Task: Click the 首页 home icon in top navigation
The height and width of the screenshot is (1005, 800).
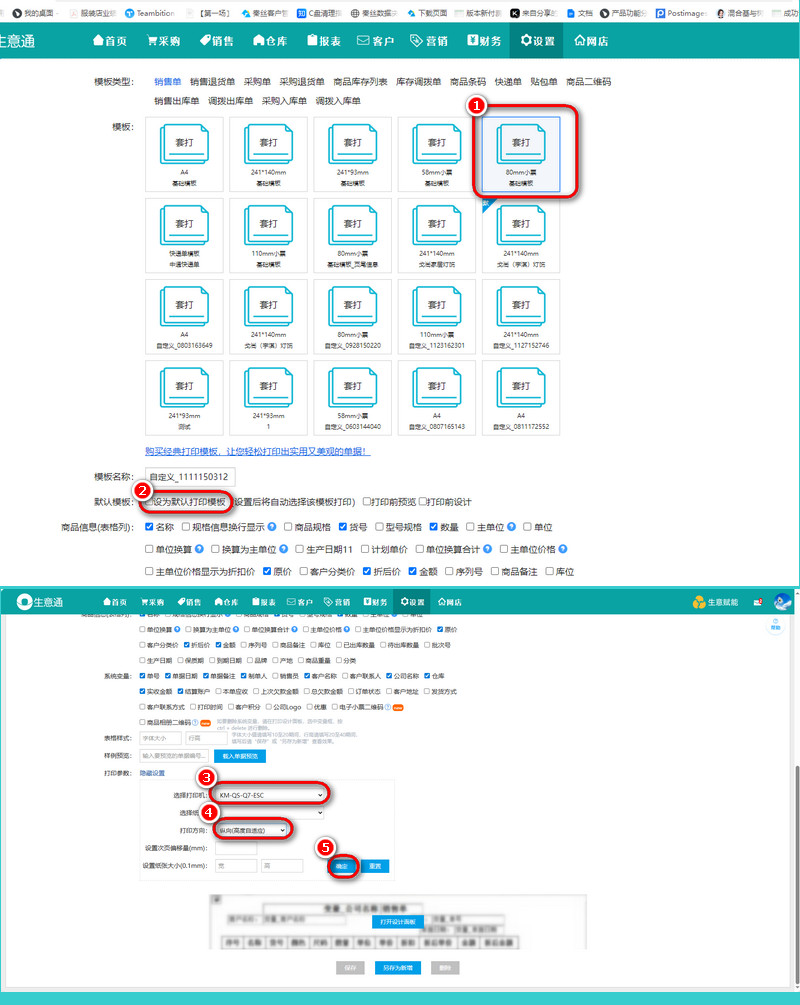Action: coord(99,41)
